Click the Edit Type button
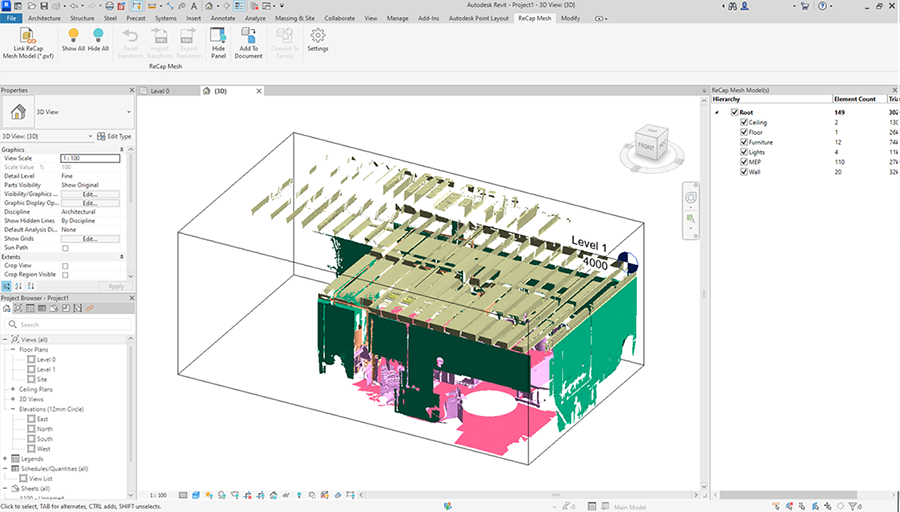This screenshot has width=900, height=512. pyautogui.click(x=114, y=136)
